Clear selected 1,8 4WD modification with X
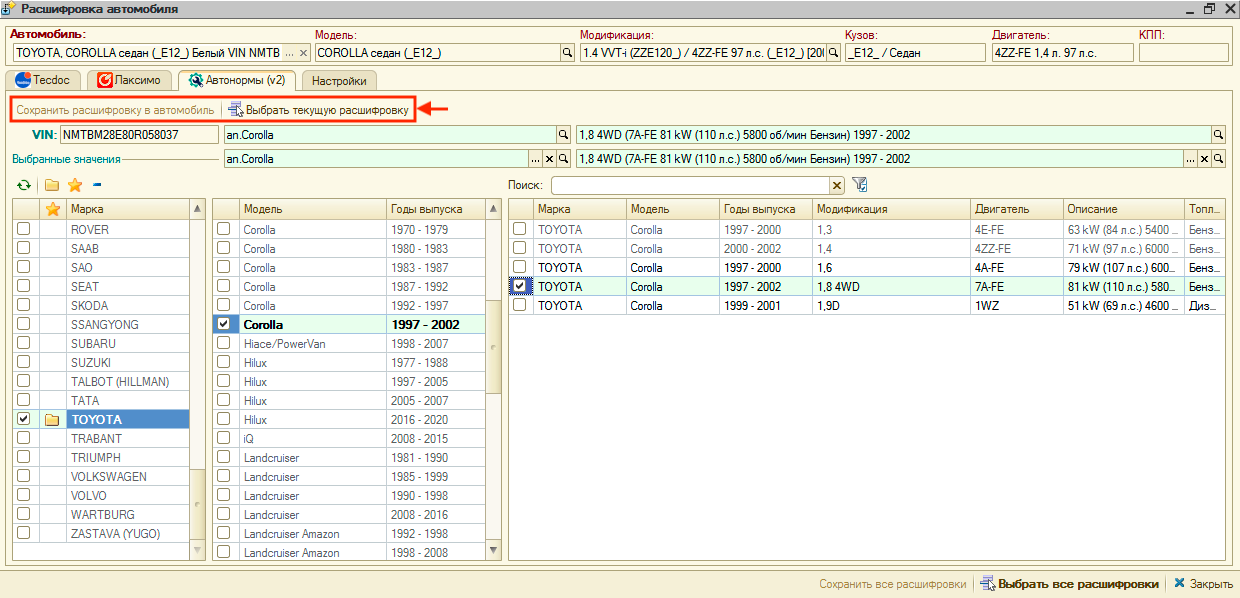Image resolution: width=1240 pixels, height=598 pixels. click(1204, 159)
